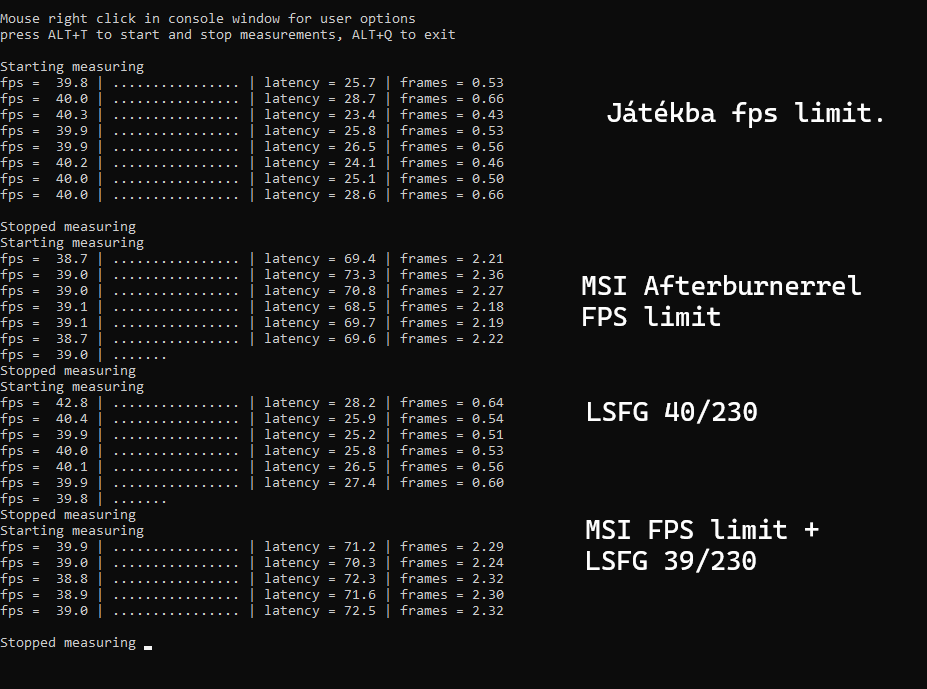Click the fps value 38.8
The image size is (927, 689).
(72, 579)
